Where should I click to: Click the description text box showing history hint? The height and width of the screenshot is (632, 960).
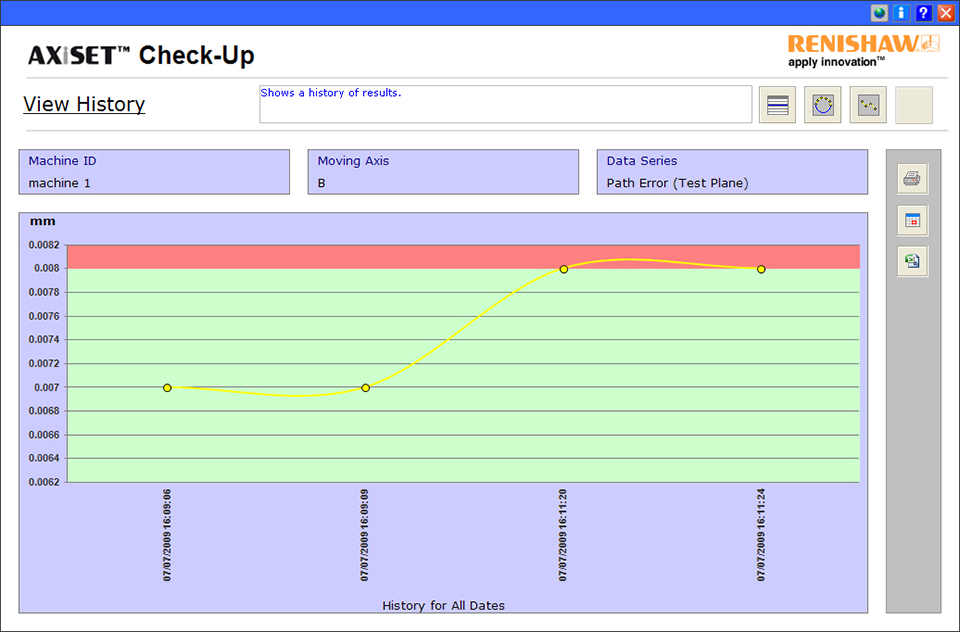[x=505, y=104]
